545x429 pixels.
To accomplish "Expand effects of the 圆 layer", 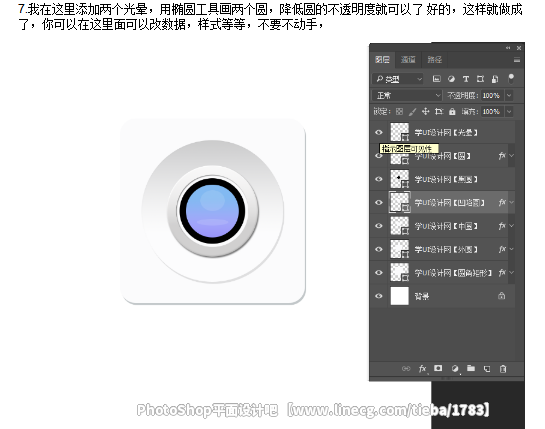I will point(511,156).
